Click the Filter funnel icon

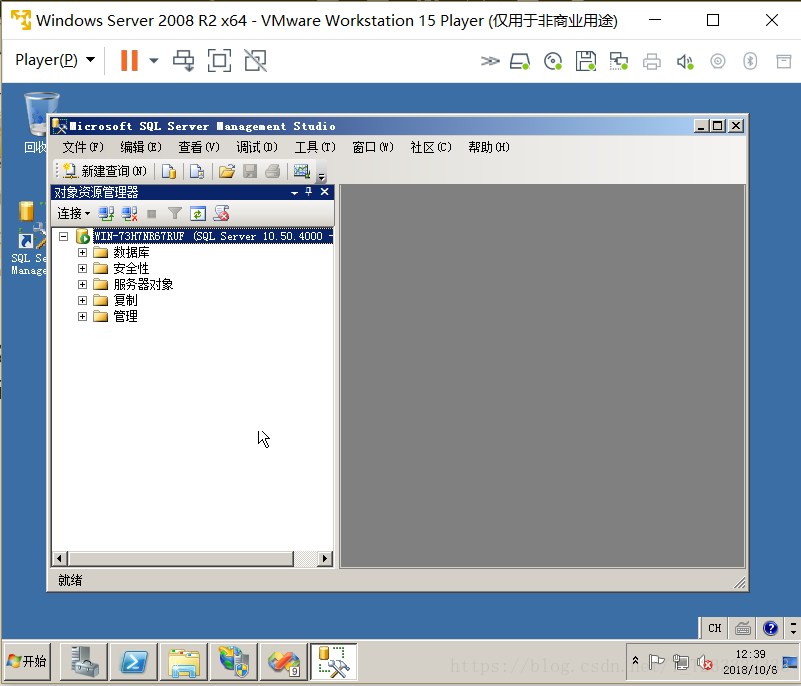[x=175, y=214]
